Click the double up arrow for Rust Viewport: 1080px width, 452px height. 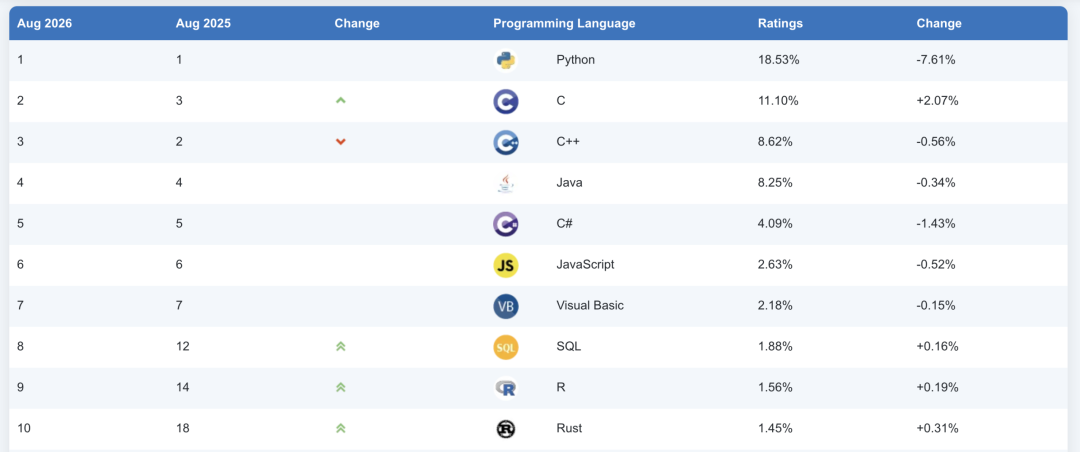tap(340, 429)
